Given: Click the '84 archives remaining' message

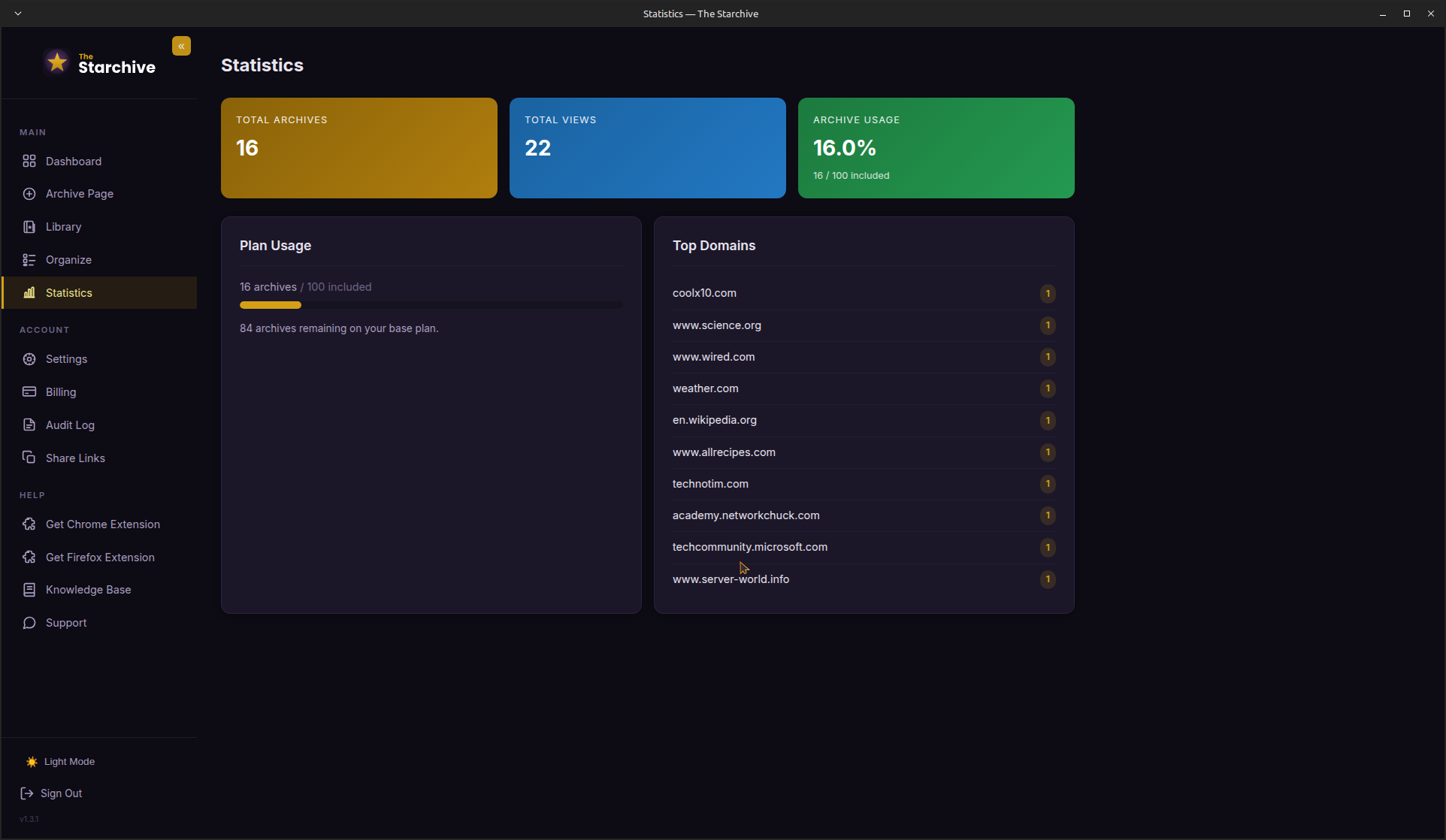Looking at the screenshot, I should click(339, 328).
